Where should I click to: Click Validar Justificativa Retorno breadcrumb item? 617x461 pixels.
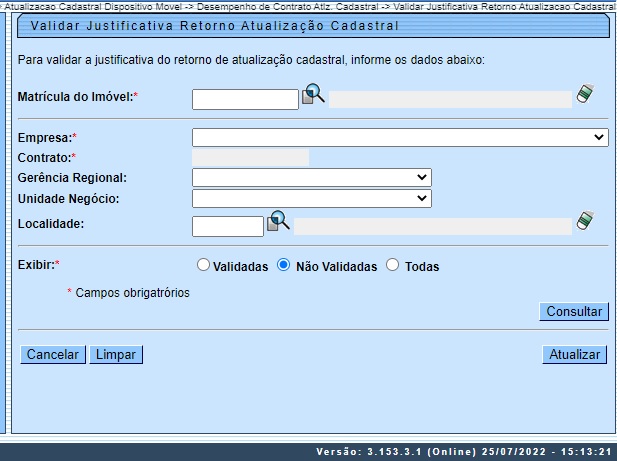click(505, 6)
